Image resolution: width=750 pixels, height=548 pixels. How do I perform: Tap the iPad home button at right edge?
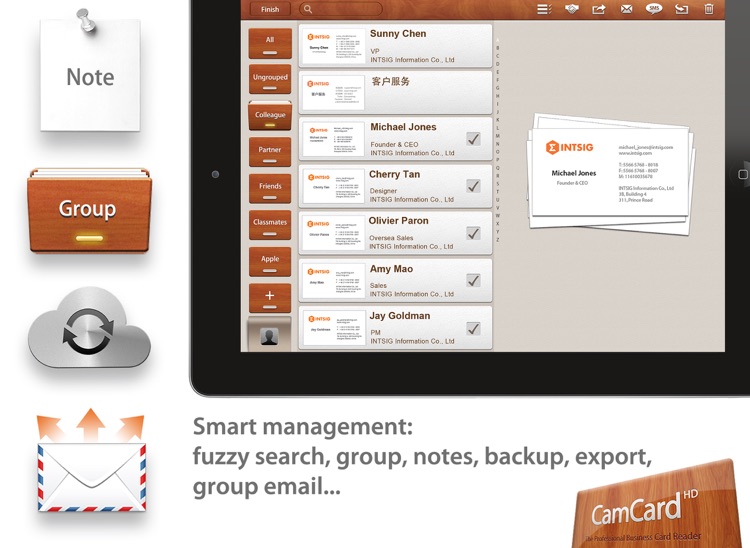click(742, 175)
